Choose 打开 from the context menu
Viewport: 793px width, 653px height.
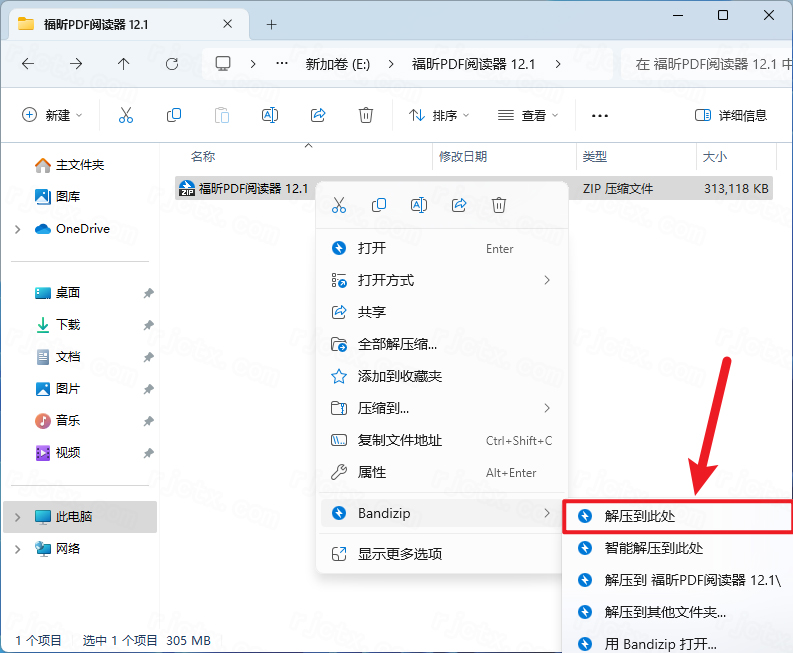(x=442, y=248)
